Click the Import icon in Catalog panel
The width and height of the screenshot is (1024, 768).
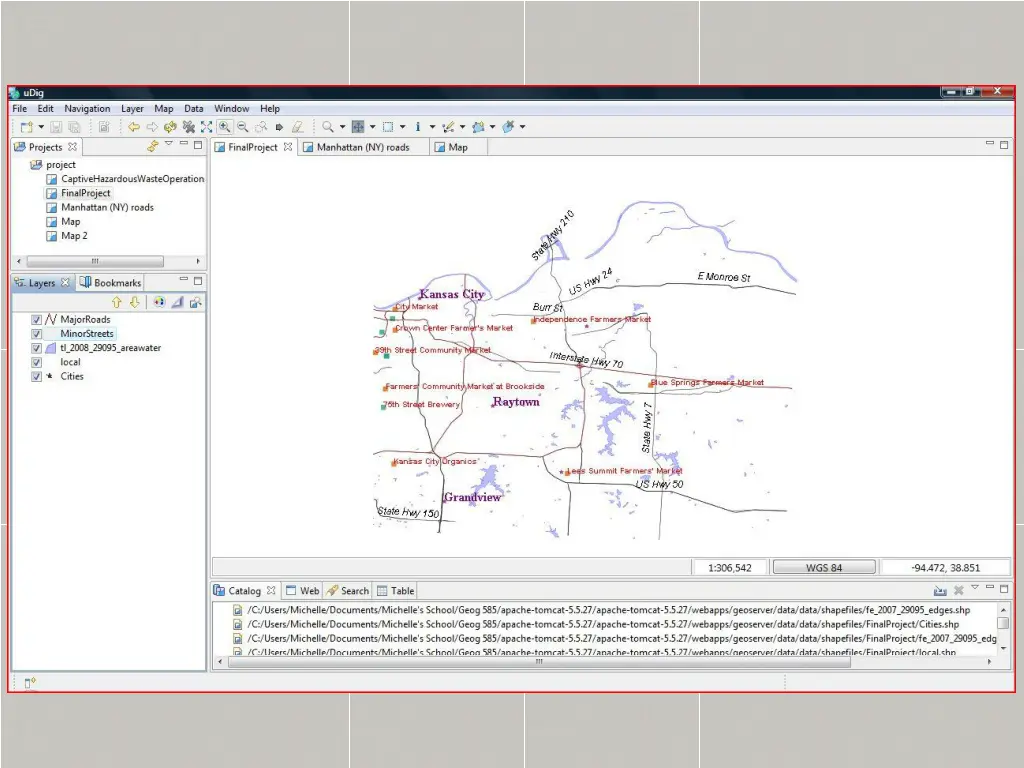coord(940,590)
